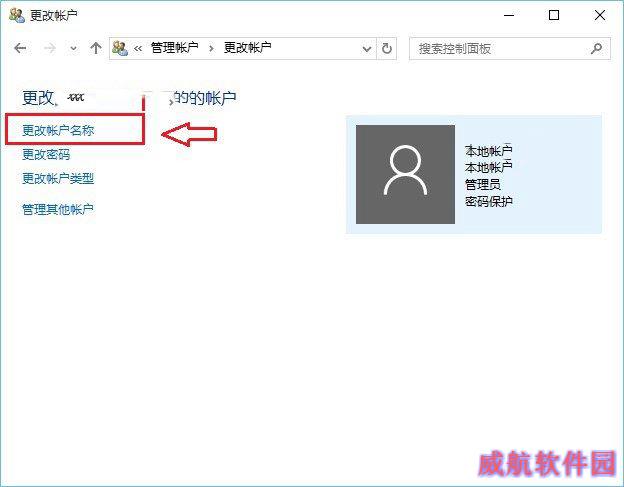The width and height of the screenshot is (624, 487).
Task: Expand the address bar history dropdown
Action: [367, 49]
